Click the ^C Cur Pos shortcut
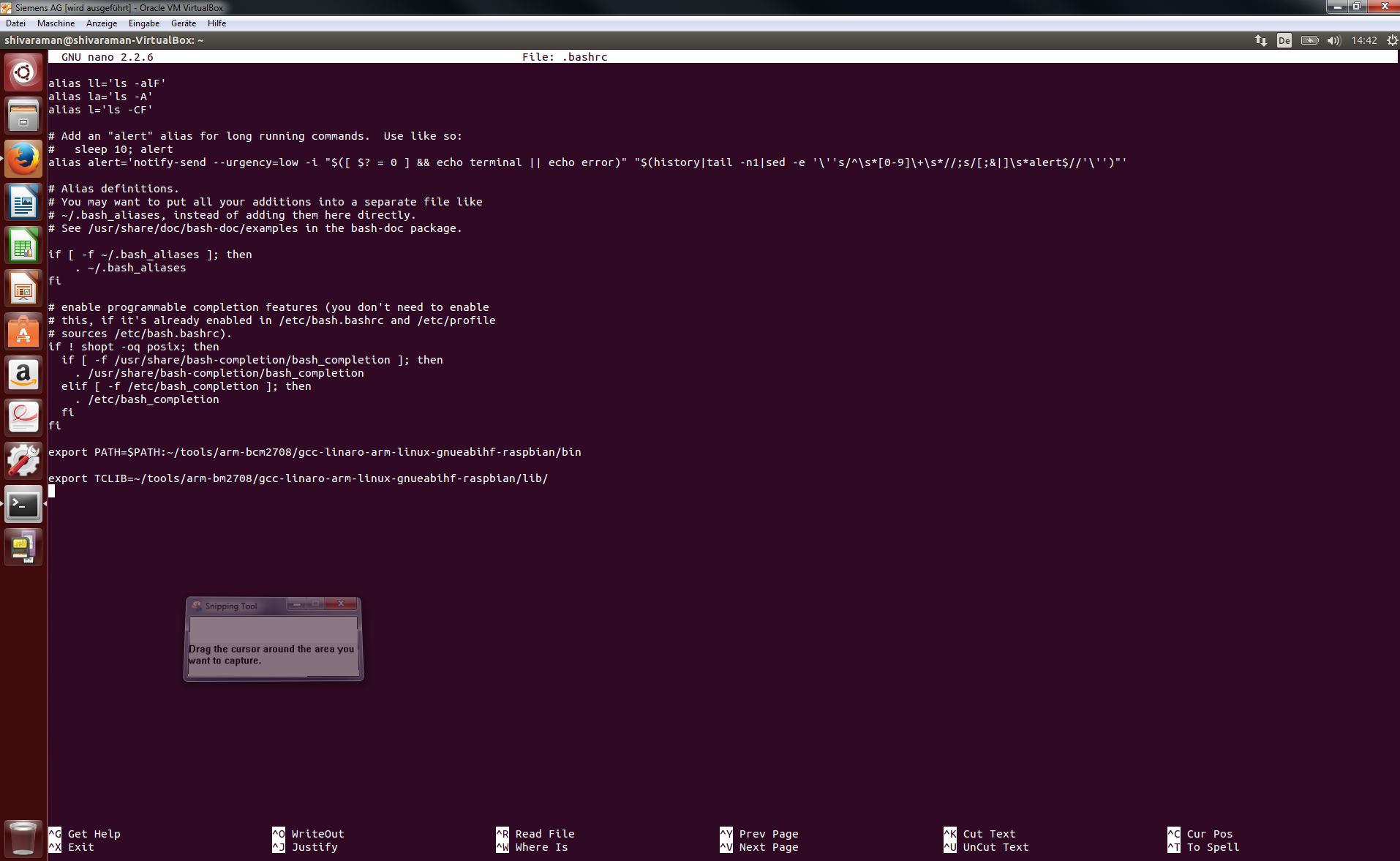This screenshot has width=1400, height=861. click(1200, 834)
